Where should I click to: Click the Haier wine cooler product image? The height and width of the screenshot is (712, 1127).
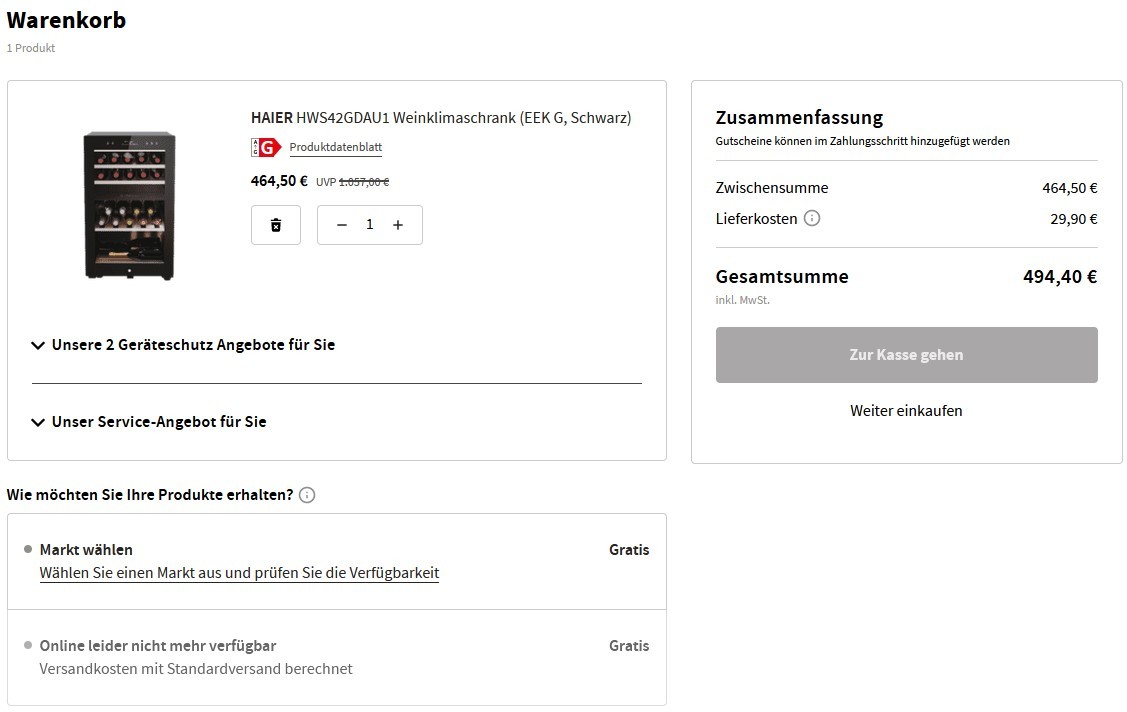pyautogui.click(x=129, y=205)
